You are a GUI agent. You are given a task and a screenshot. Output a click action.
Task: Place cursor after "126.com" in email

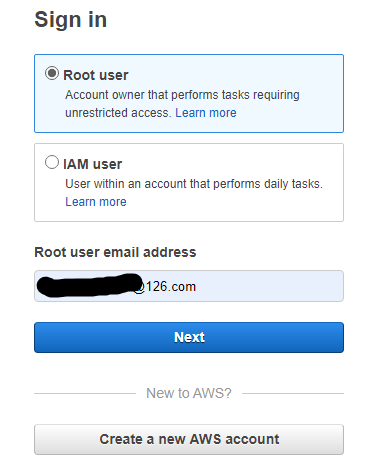click(197, 287)
